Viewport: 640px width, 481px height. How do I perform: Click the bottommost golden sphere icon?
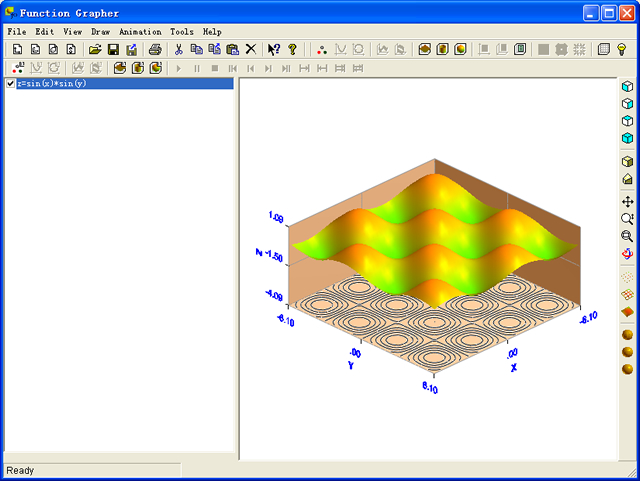click(627, 369)
